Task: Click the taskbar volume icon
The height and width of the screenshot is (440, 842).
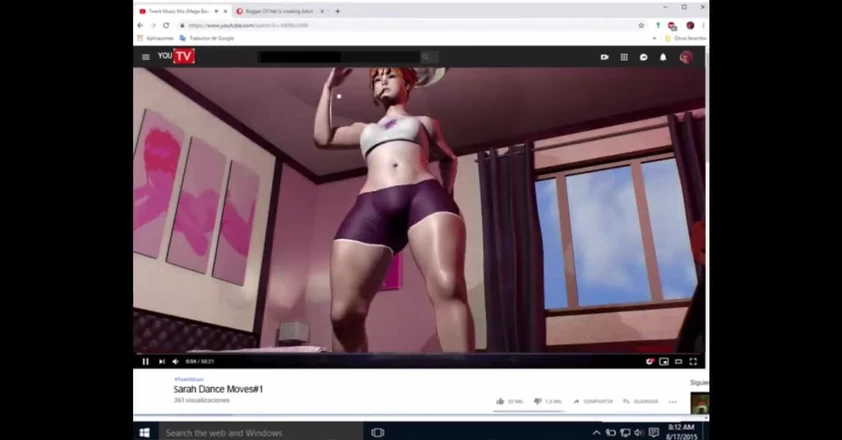Action: pyautogui.click(x=638, y=432)
